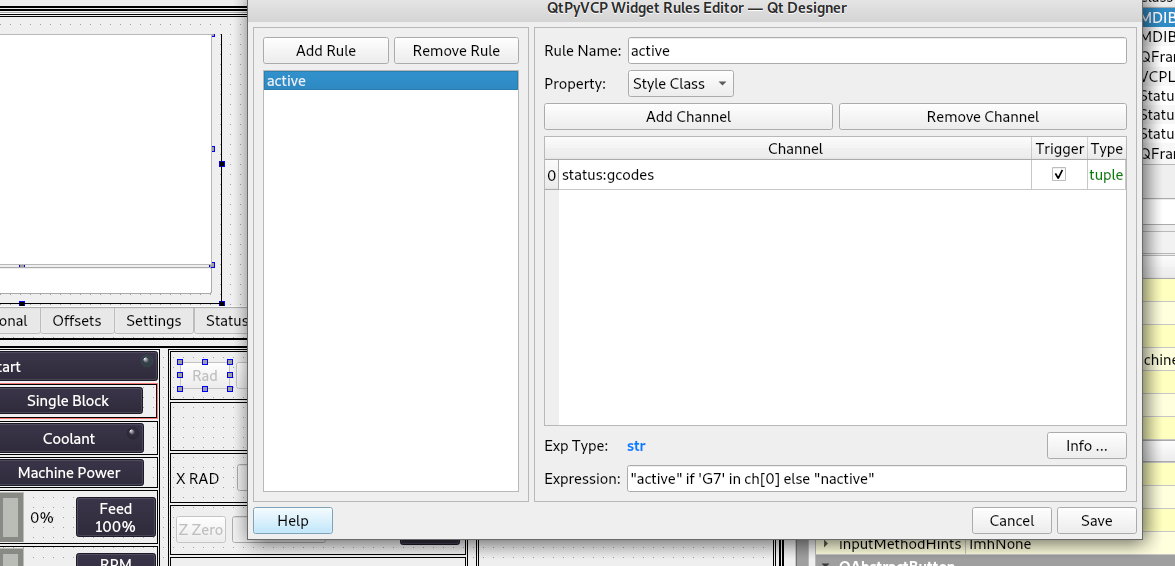Click the str expression type label
The width and height of the screenshot is (1175, 566).
[x=636, y=446]
